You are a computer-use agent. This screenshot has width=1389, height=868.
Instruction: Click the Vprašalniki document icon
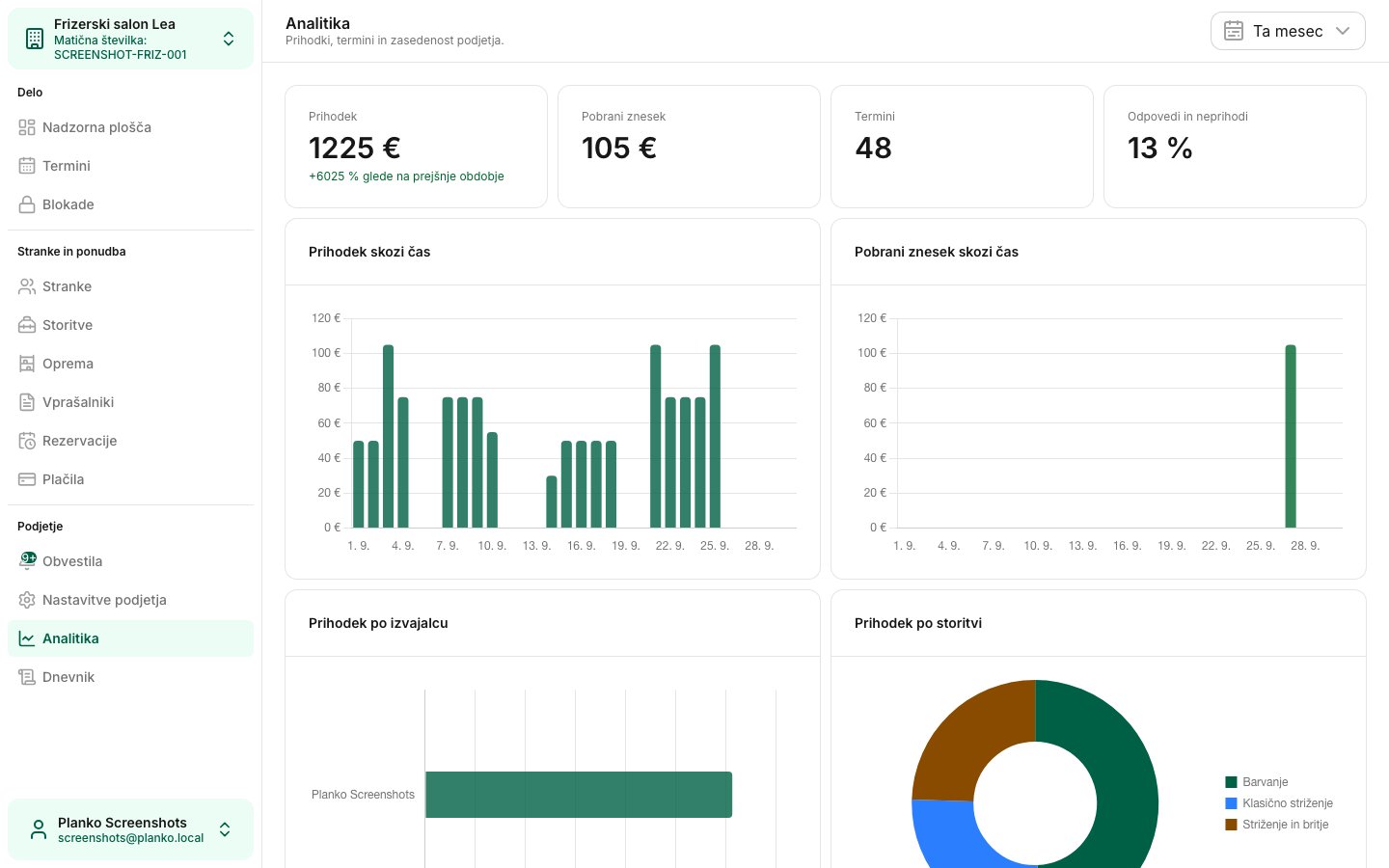[x=27, y=402]
